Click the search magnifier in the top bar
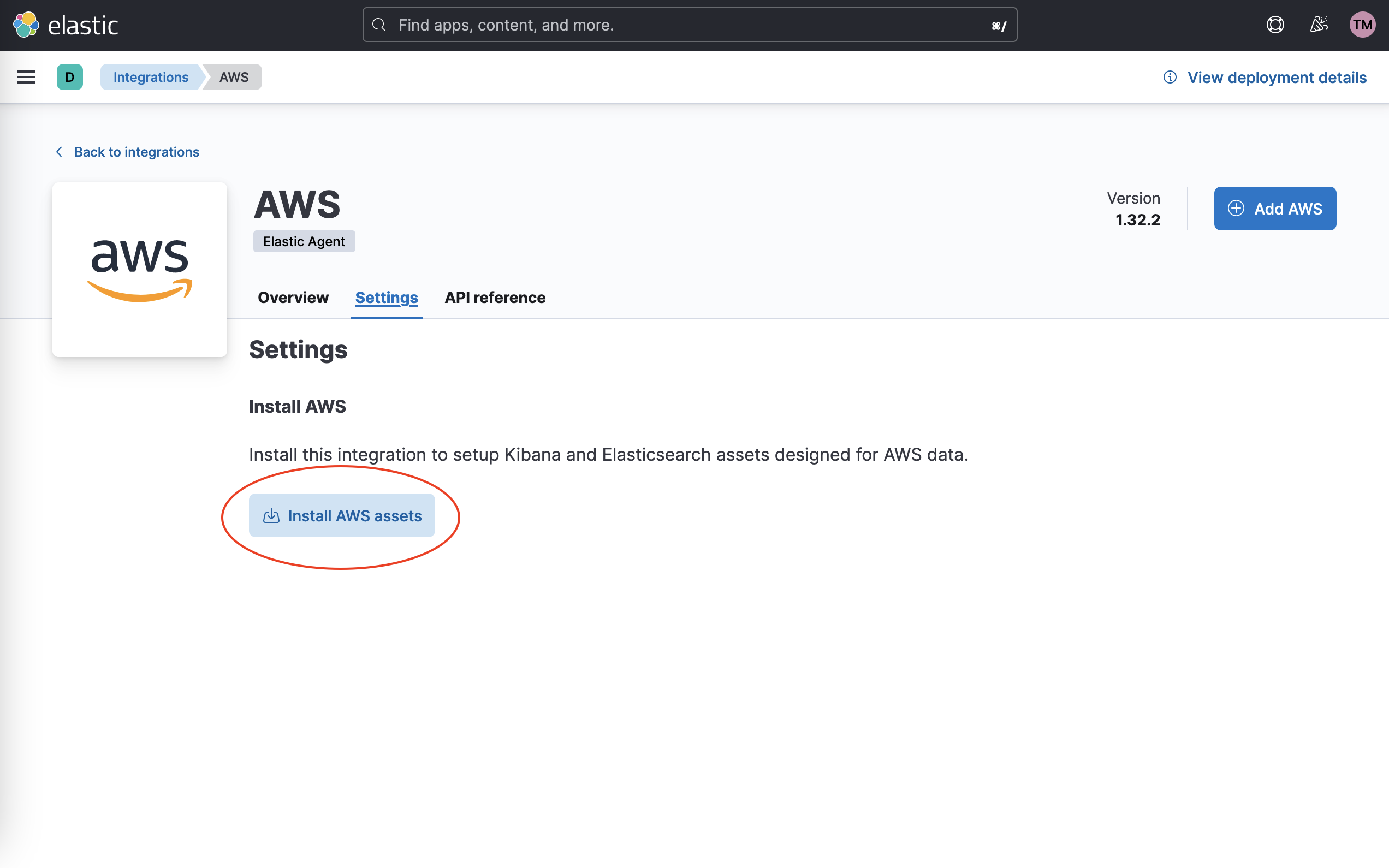Image resolution: width=1389 pixels, height=868 pixels. 379,25
